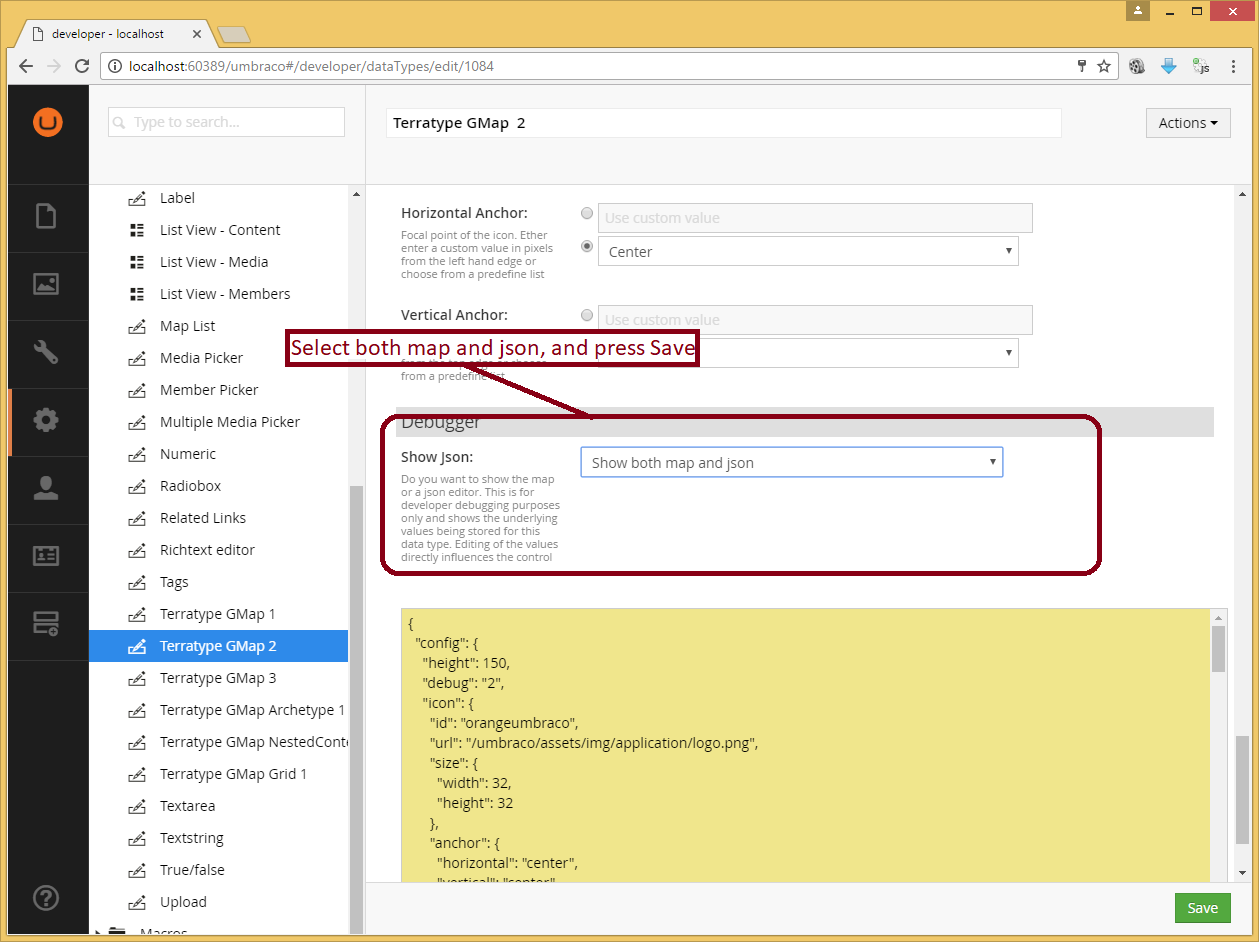Image resolution: width=1259 pixels, height=942 pixels.
Task: Open the Numeric data type
Action: click(x=188, y=454)
